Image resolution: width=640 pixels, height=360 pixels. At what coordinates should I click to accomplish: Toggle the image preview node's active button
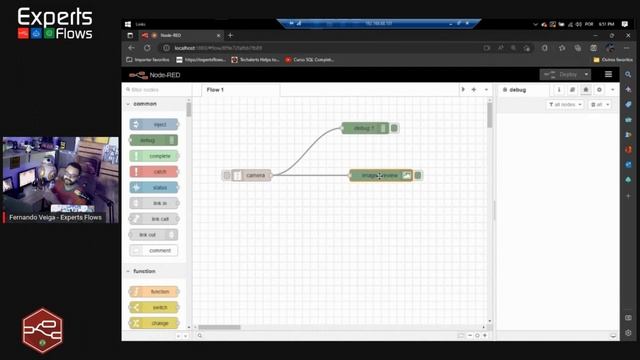click(418, 176)
